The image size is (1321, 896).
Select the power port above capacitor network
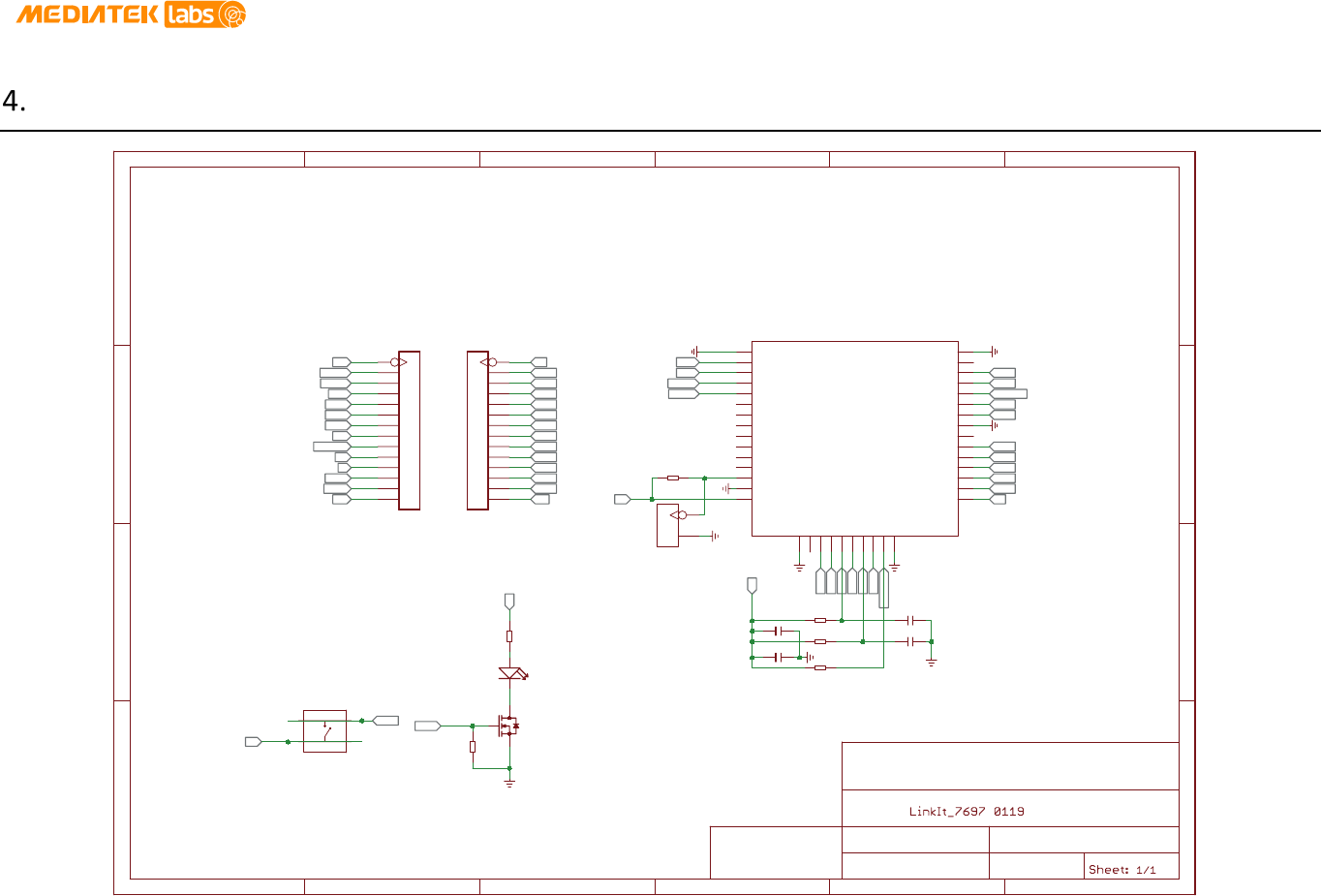pos(752,586)
